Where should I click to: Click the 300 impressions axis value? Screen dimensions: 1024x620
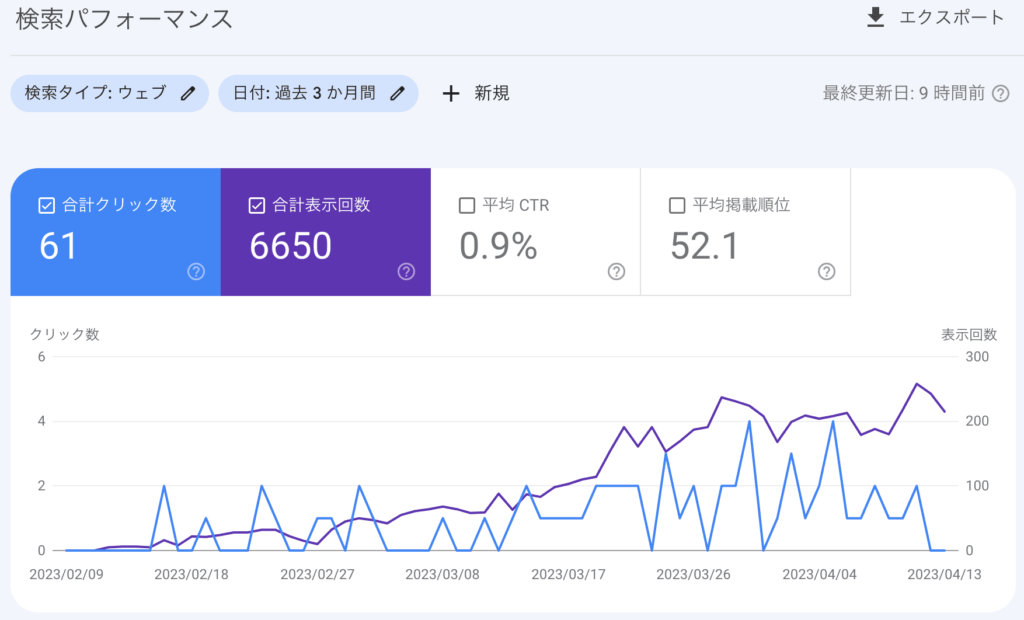pyautogui.click(x=977, y=357)
